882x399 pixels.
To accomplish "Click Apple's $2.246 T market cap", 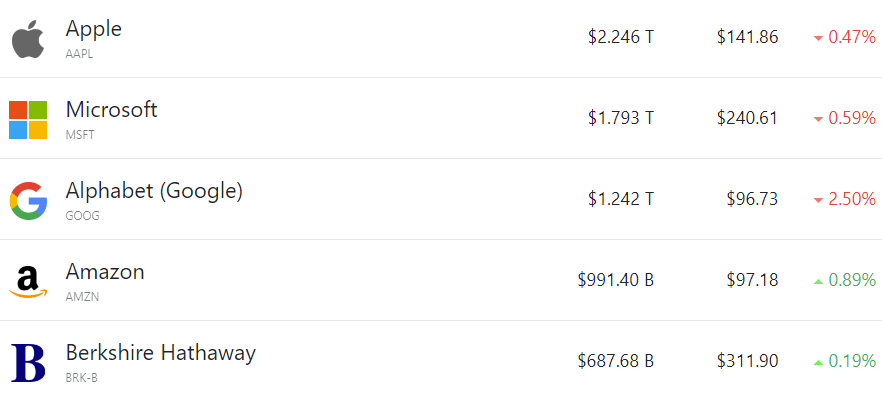I will [x=621, y=37].
